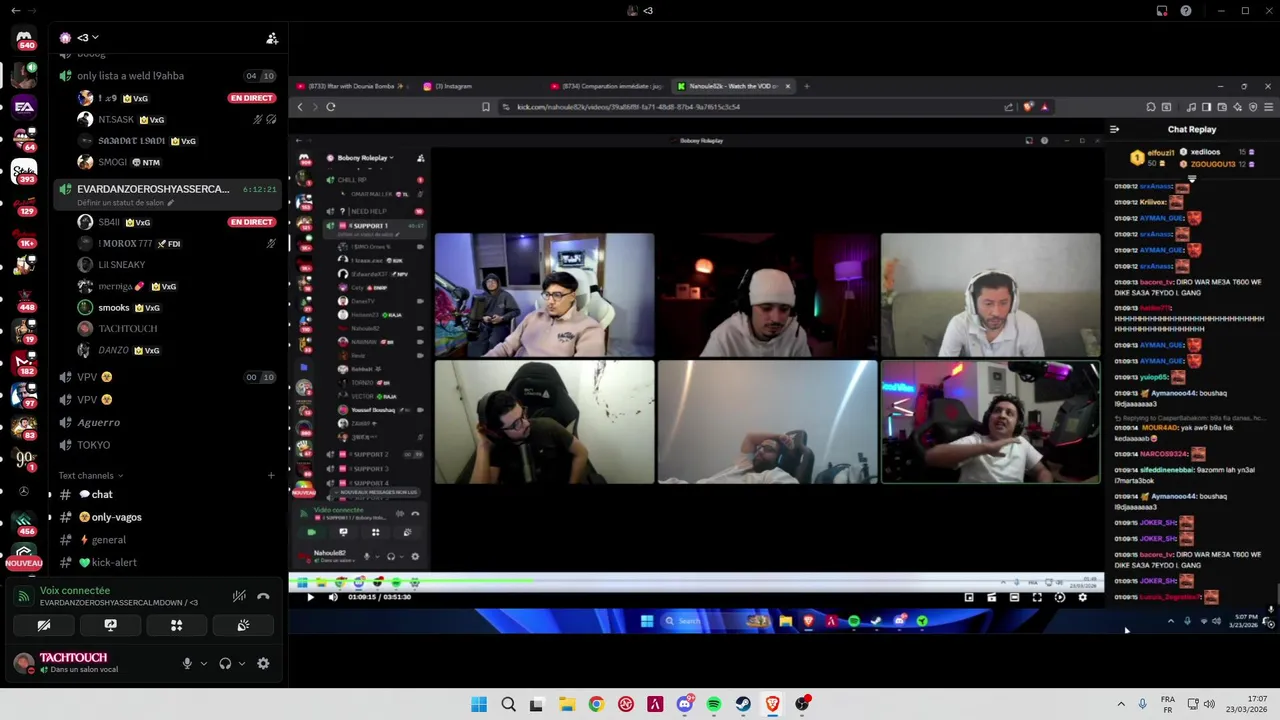Click the top-right Discord help icon
The image size is (1280, 720).
1186,11
